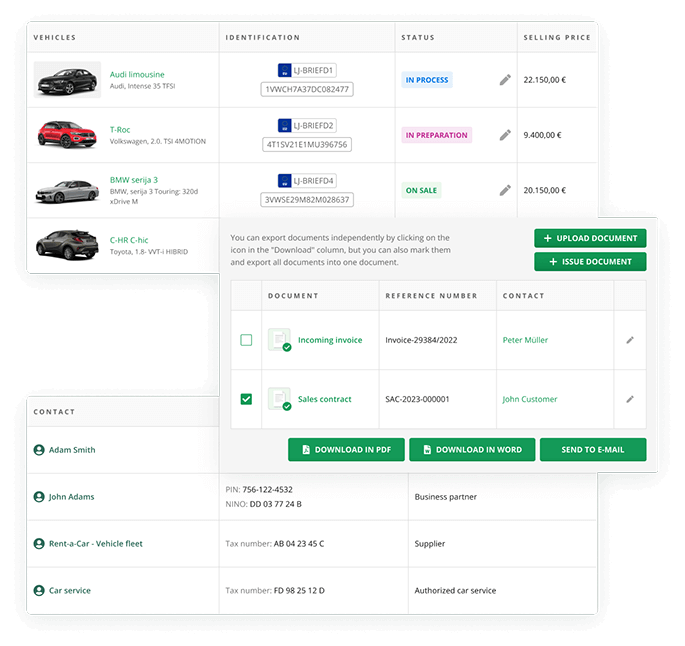
Task: Click the contact avatar icon for Adam Smith
Action: [x=39, y=450]
